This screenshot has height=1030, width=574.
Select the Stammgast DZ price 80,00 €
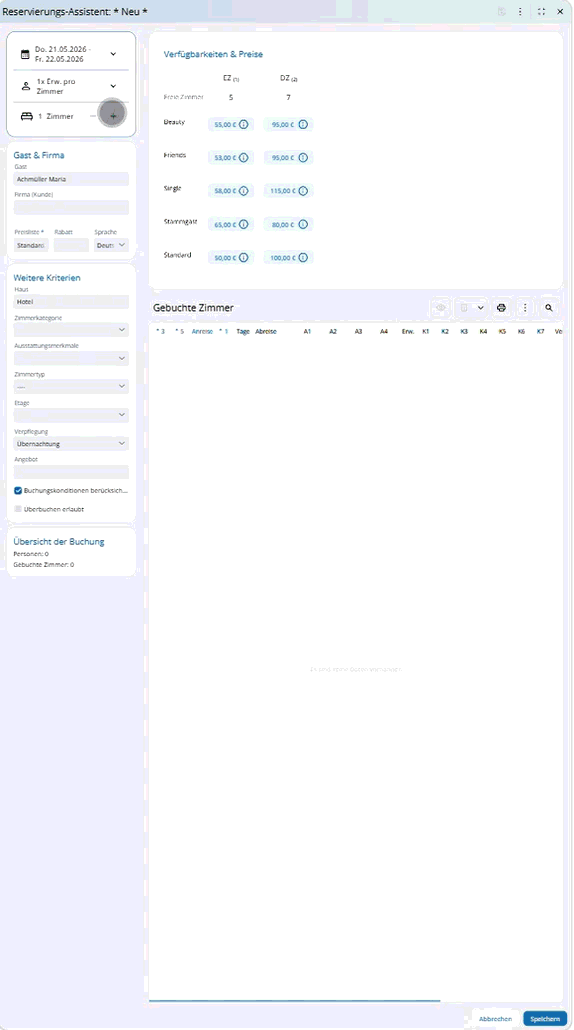tap(283, 225)
